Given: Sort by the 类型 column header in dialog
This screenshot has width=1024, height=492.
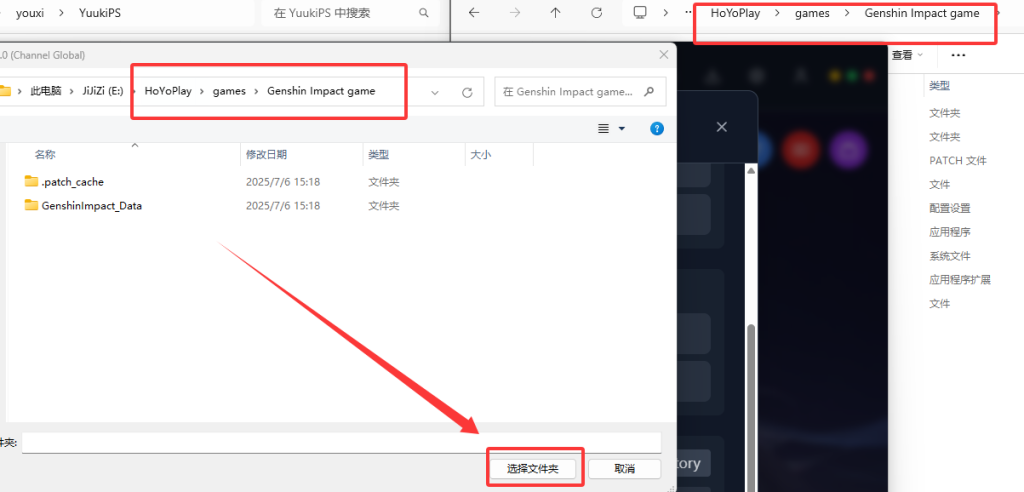Looking at the screenshot, I should 379,155.
